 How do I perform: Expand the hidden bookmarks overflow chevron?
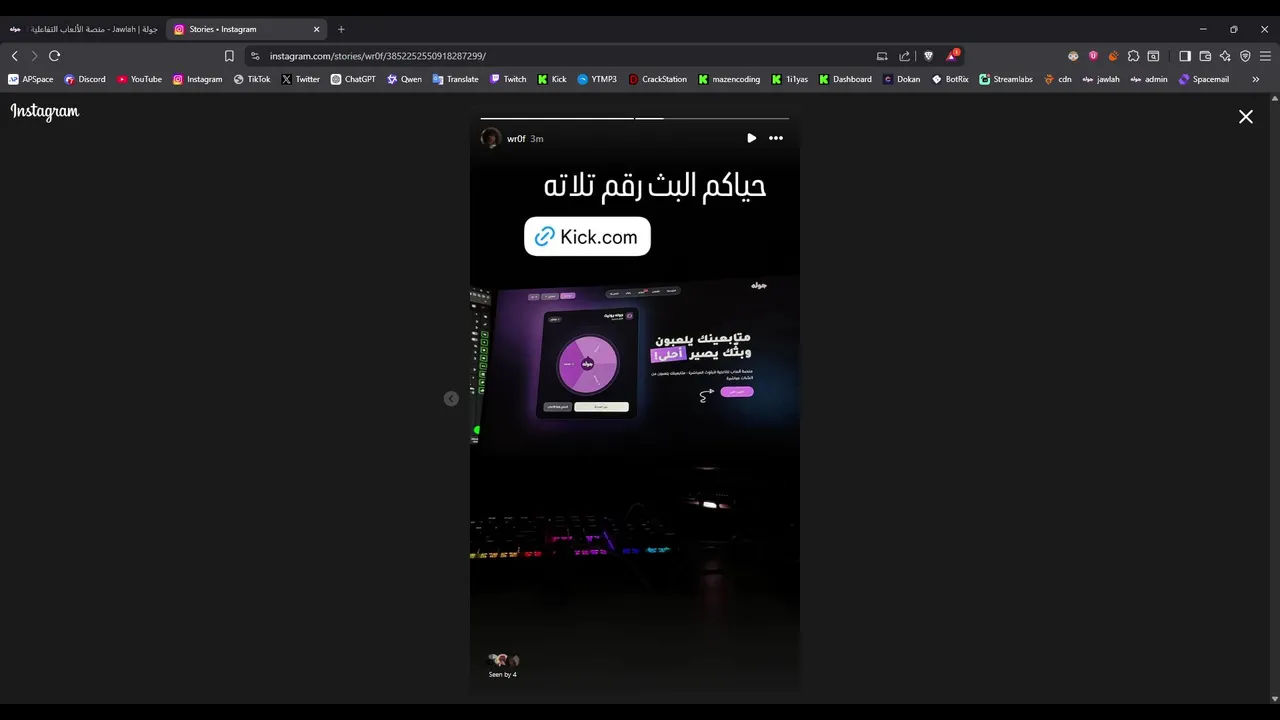point(1256,79)
